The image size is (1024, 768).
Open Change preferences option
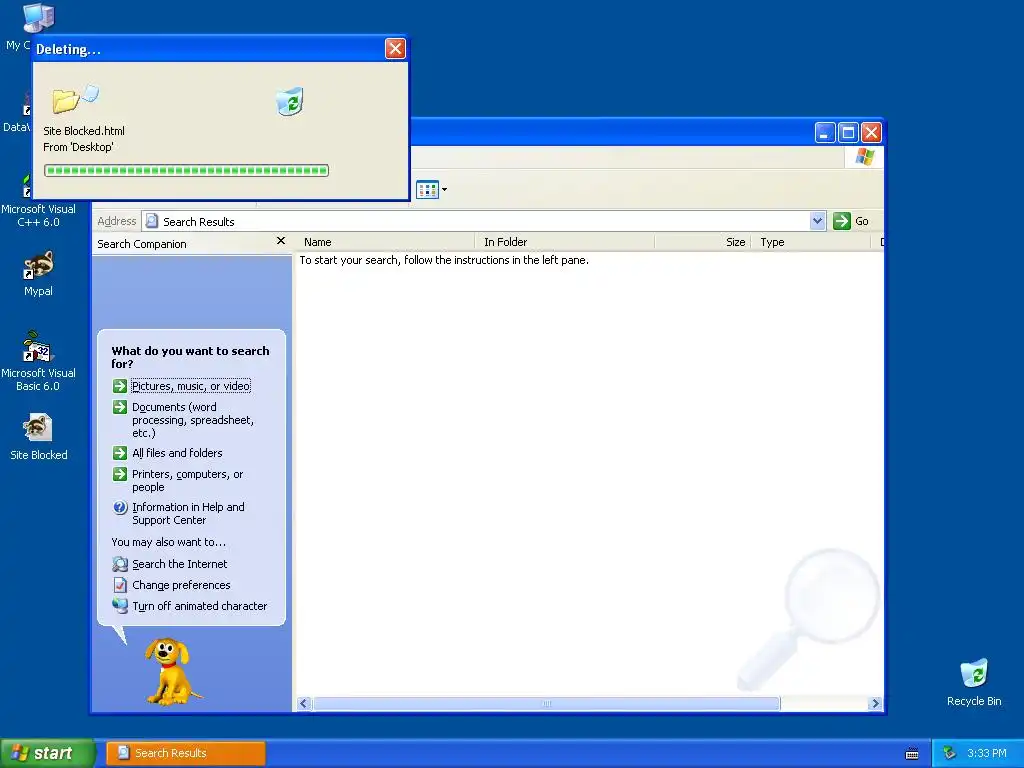click(181, 585)
